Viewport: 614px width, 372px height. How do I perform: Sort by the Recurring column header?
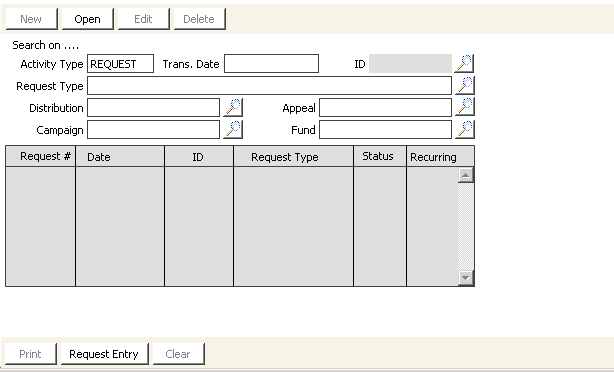(441, 156)
